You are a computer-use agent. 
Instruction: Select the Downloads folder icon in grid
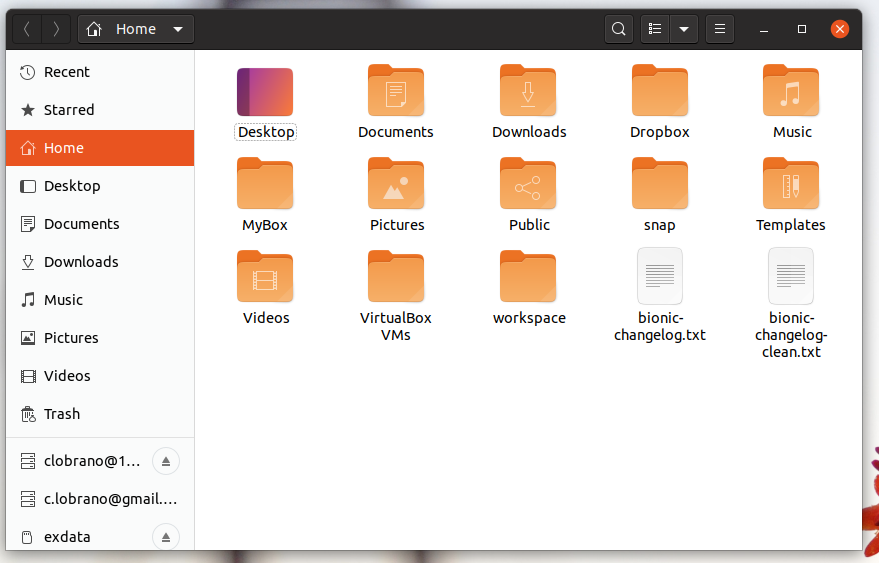point(528,90)
